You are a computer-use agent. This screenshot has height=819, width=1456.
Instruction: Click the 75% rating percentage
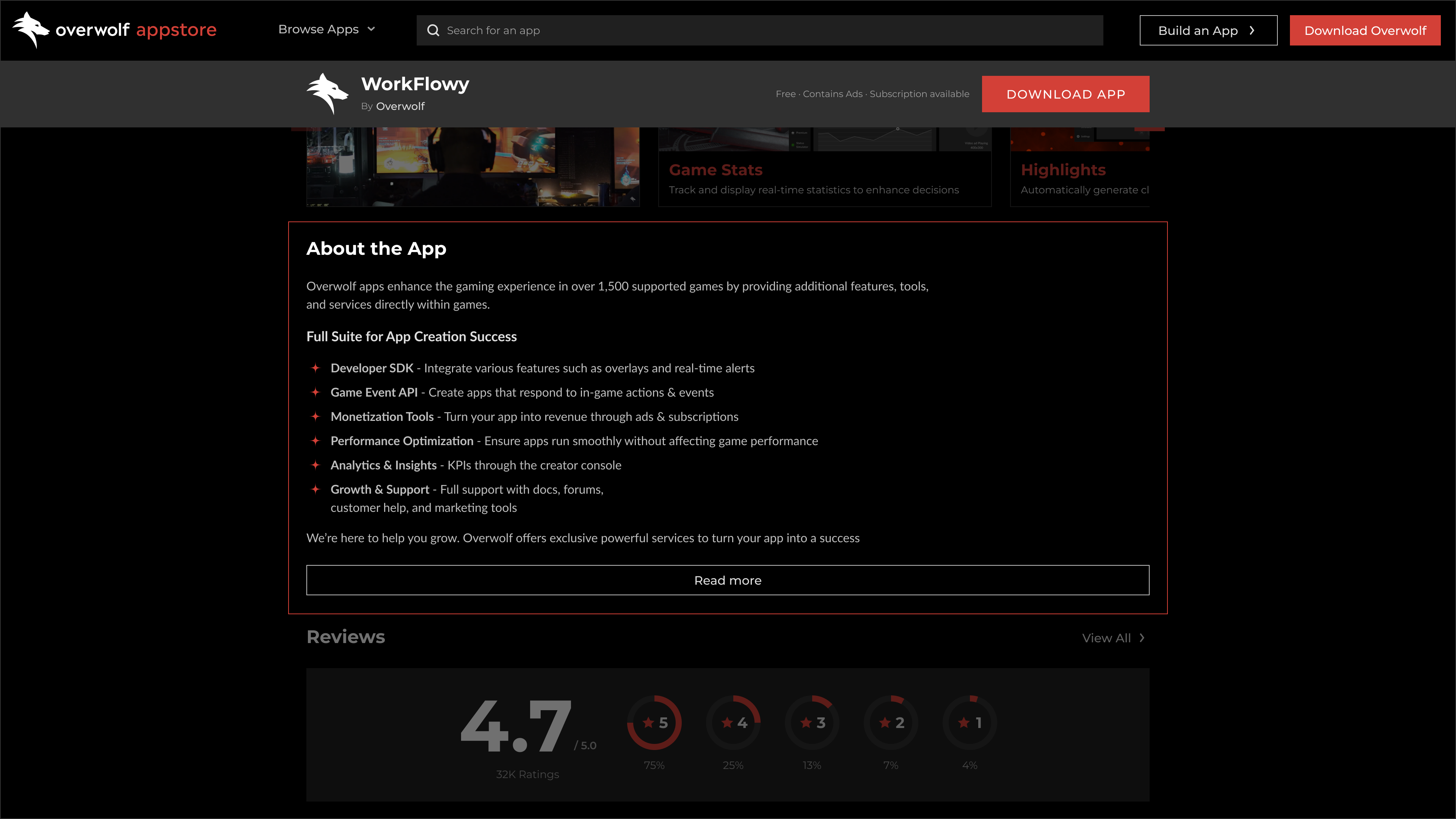click(x=654, y=765)
